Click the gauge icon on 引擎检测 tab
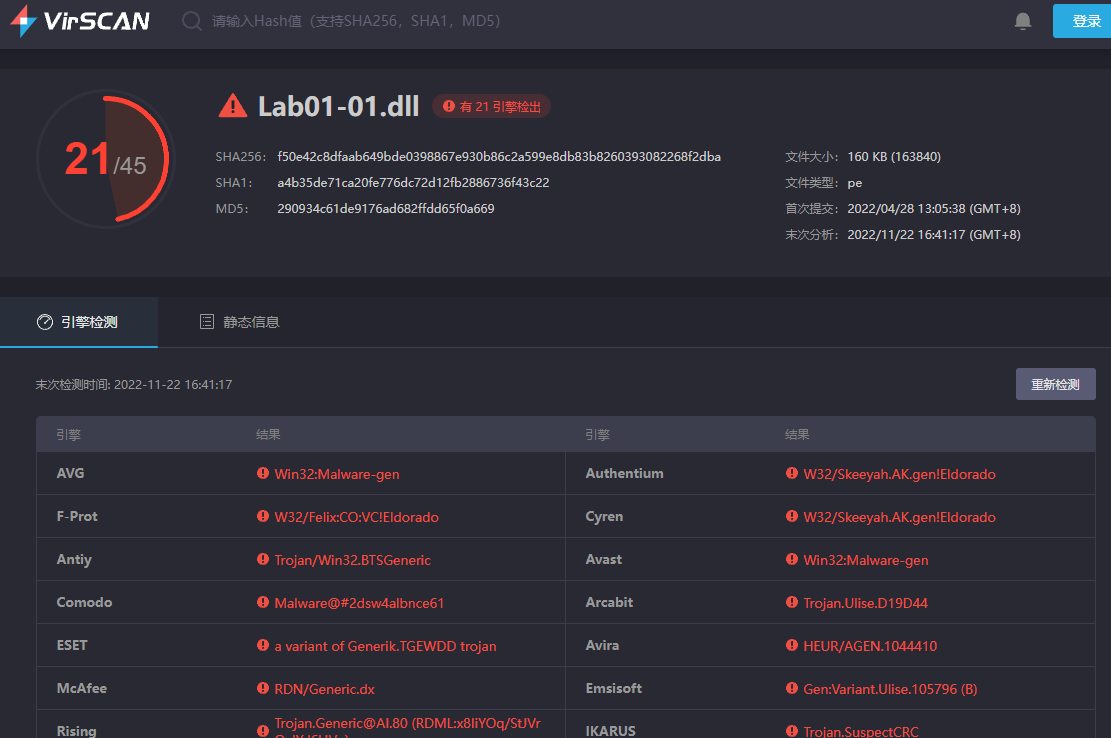 (x=45, y=322)
